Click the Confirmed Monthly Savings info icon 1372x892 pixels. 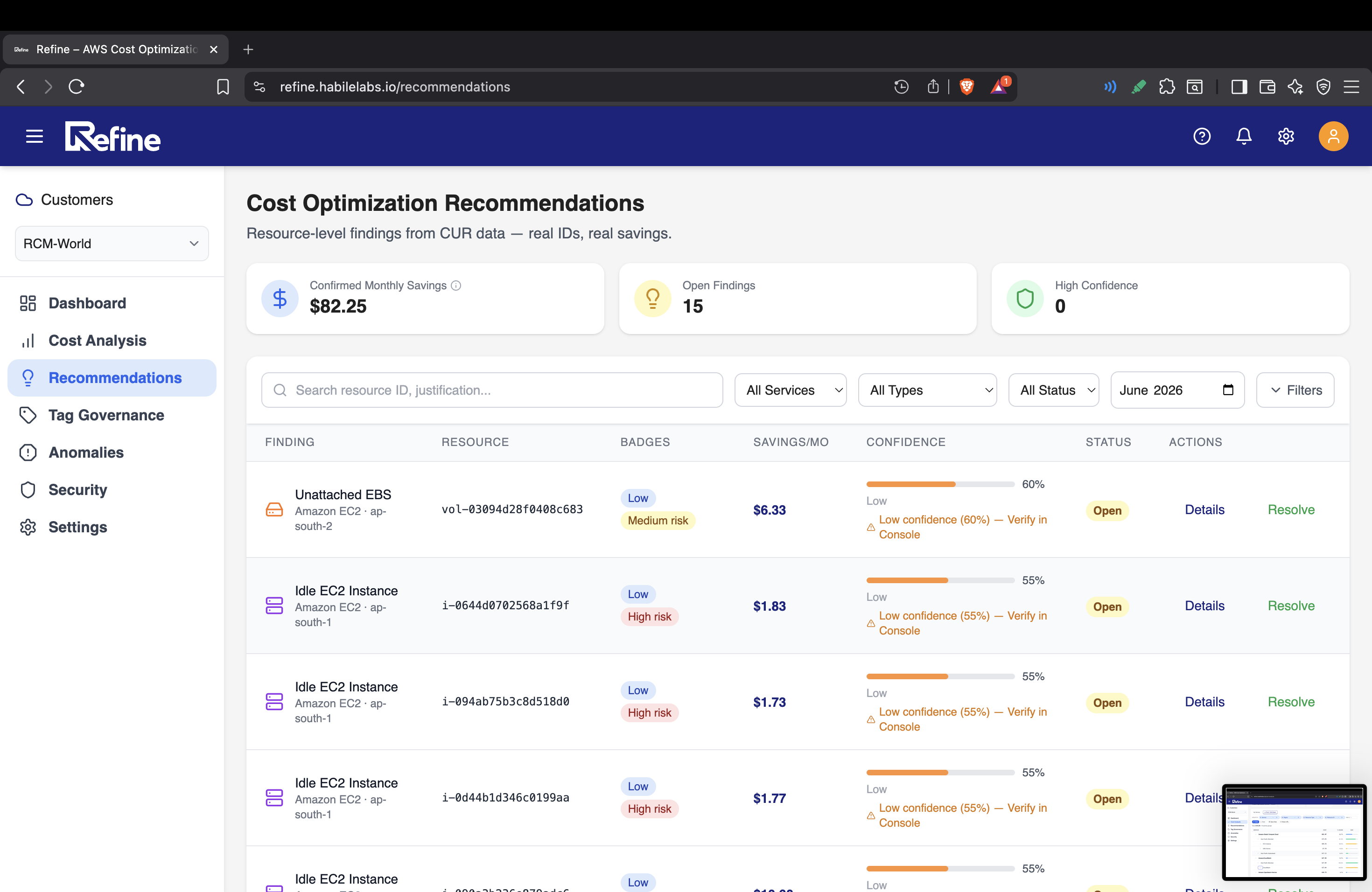(456, 285)
